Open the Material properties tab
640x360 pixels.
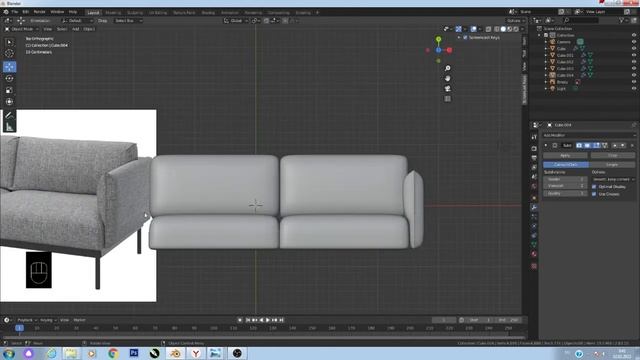coord(534,254)
